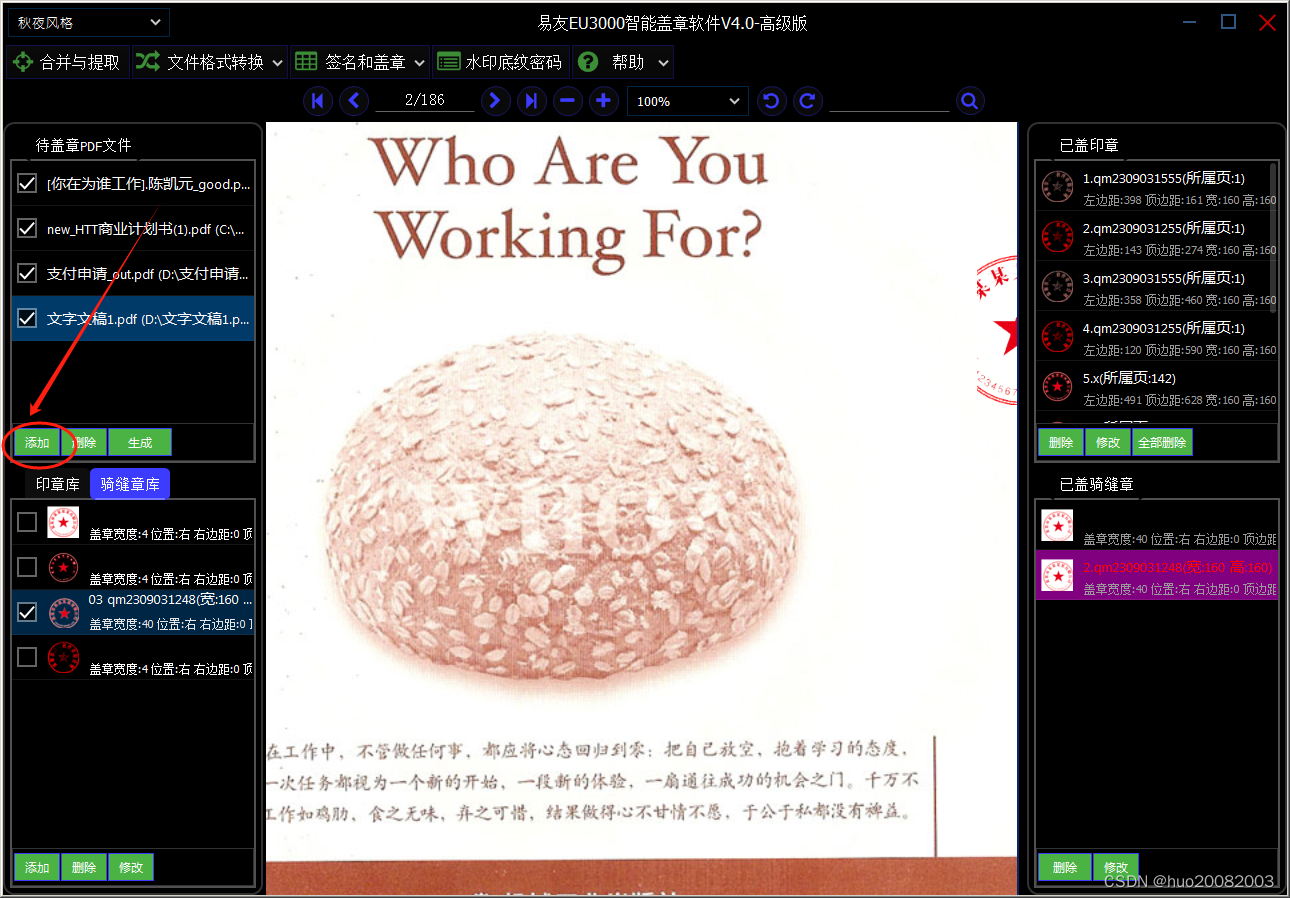Click the red stamp on the page

click(x=997, y=331)
